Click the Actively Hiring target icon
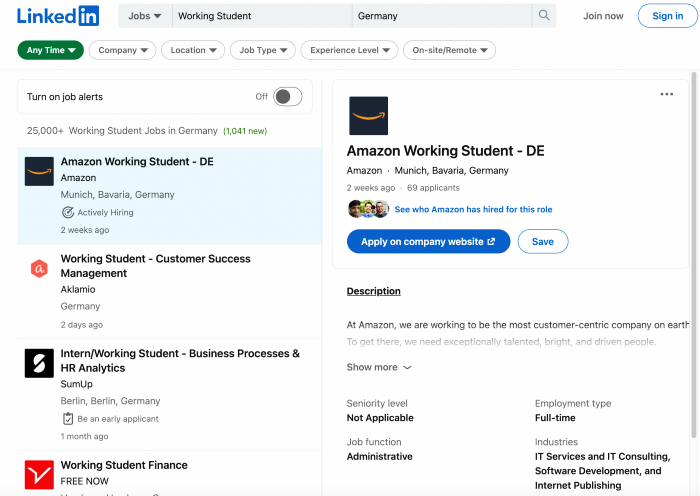Screen dimensions: 700x496 click(x=68, y=213)
